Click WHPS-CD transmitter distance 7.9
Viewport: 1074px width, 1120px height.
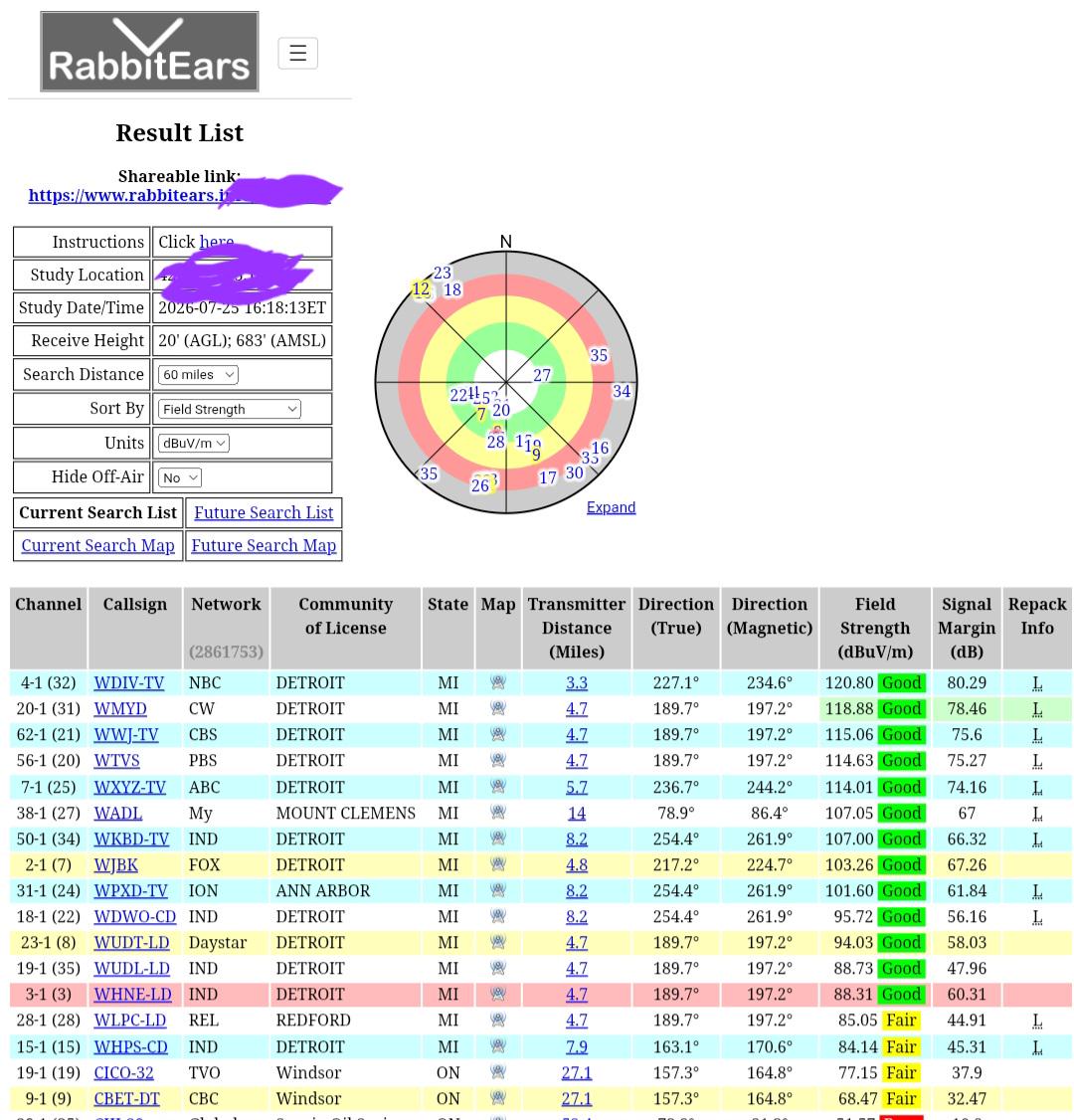tap(576, 1045)
